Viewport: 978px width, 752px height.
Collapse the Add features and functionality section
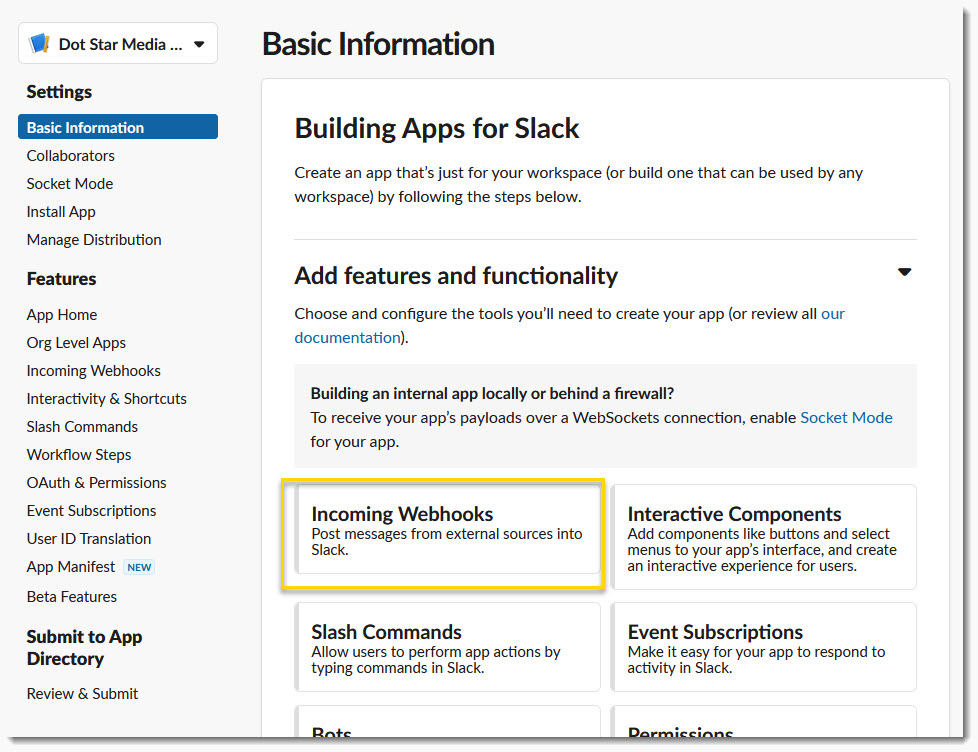[x=904, y=272]
